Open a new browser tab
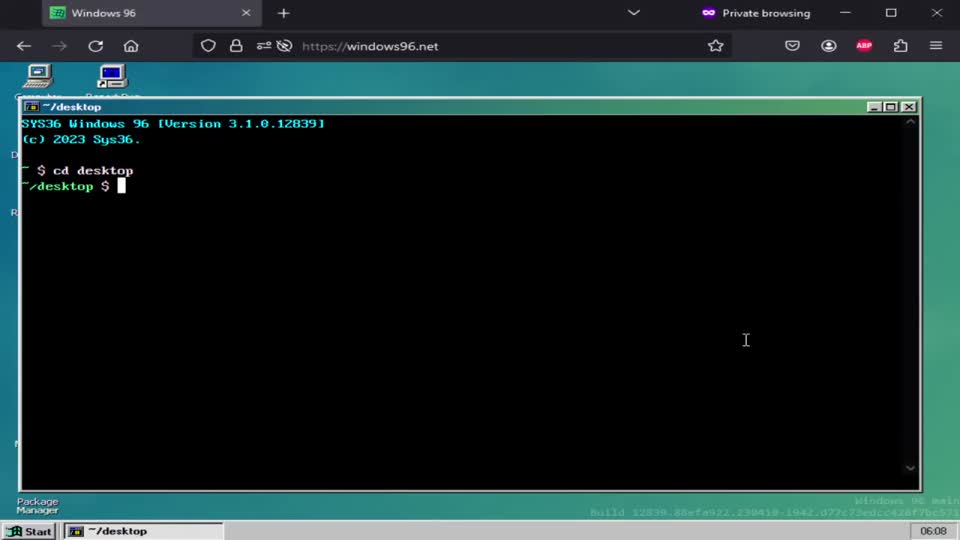The height and width of the screenshot is (540, 960). click(x=283, y=13)
